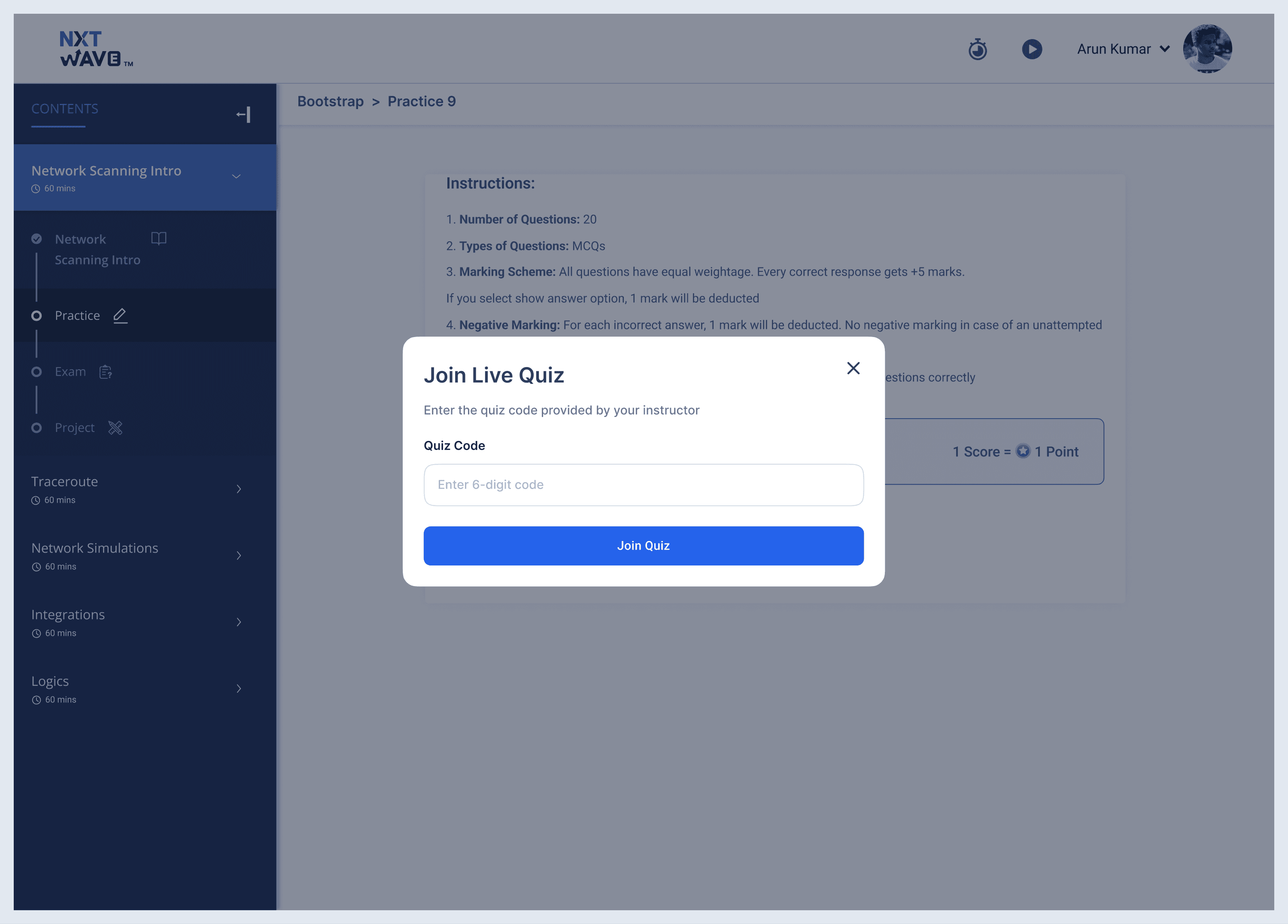Expand the Traceroute section

[239, 489]
